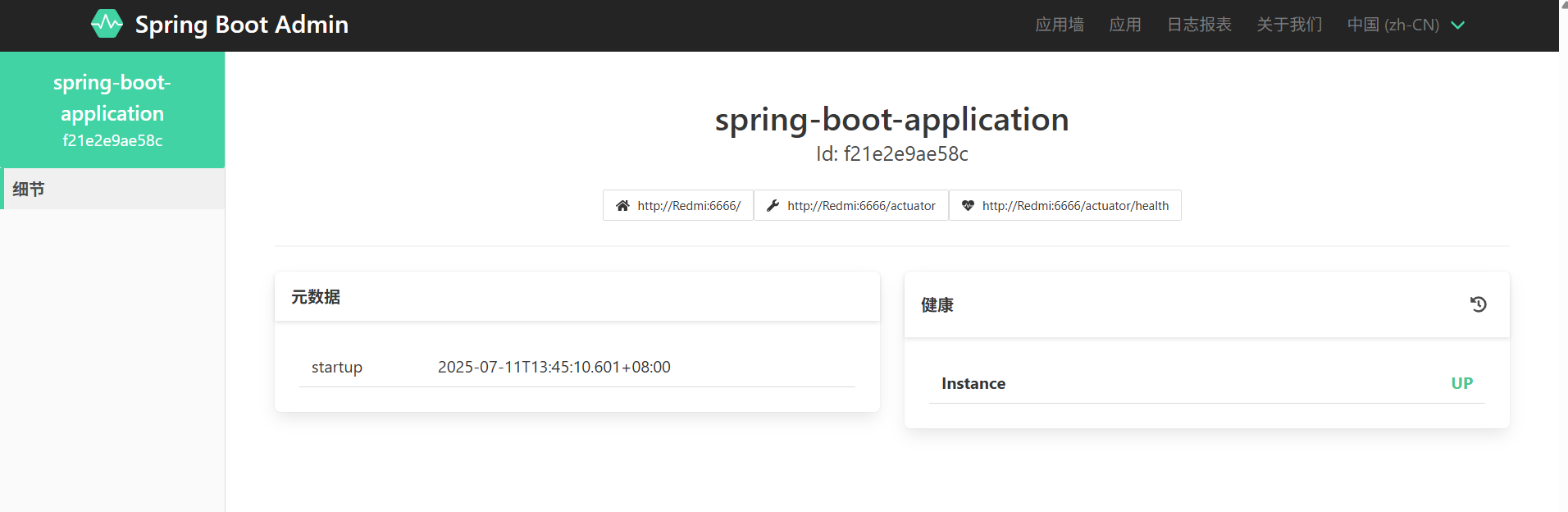Click the 元数据 panel header
The width and height of the screenshot is (1568, 512).
(577, 297)
